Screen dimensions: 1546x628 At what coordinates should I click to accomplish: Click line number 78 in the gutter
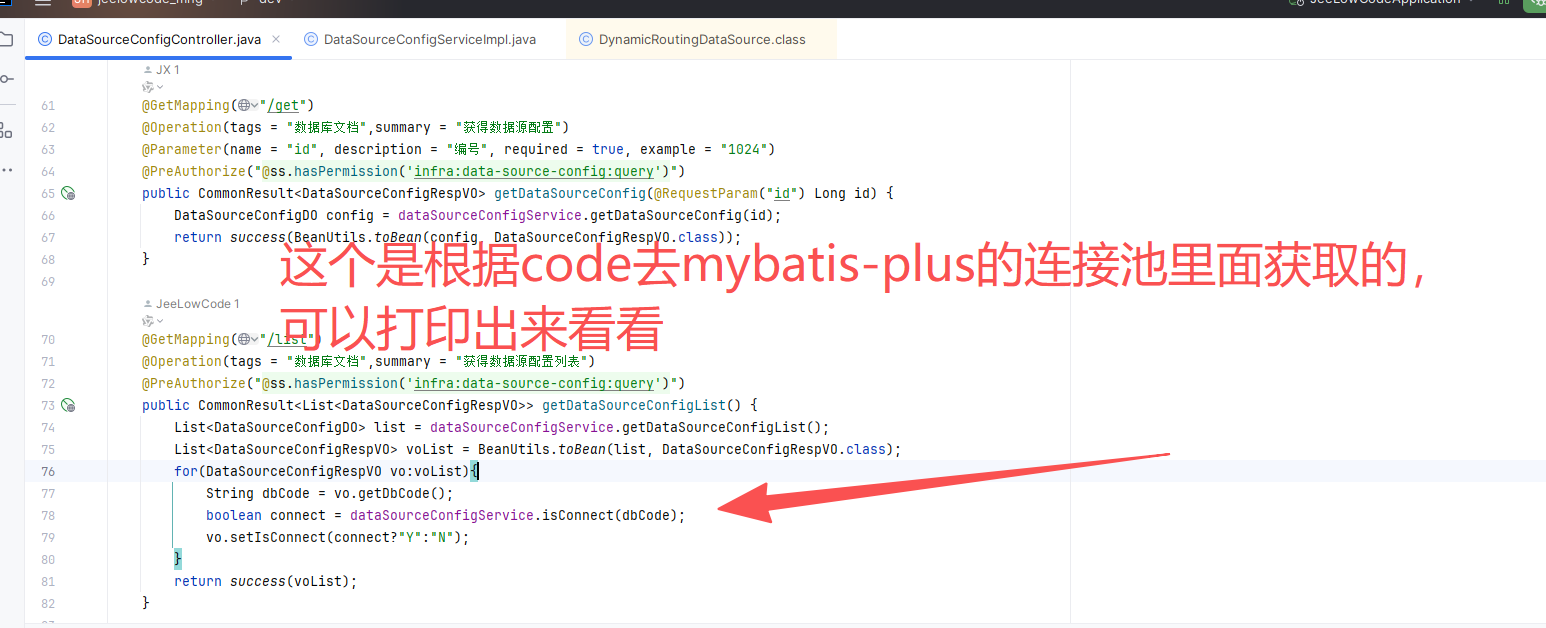click(48, 515)
